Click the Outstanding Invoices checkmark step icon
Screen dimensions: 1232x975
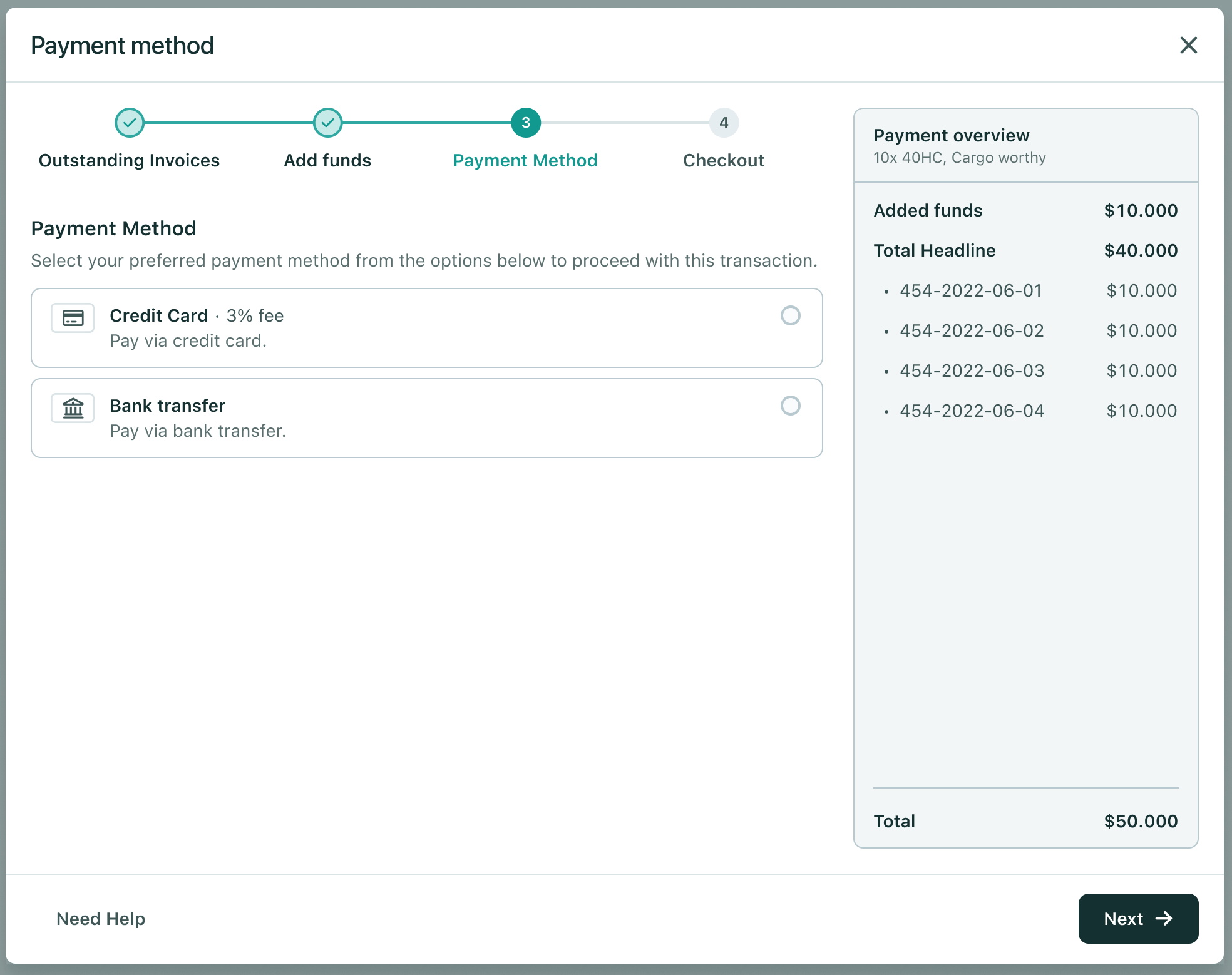(130, 123)
